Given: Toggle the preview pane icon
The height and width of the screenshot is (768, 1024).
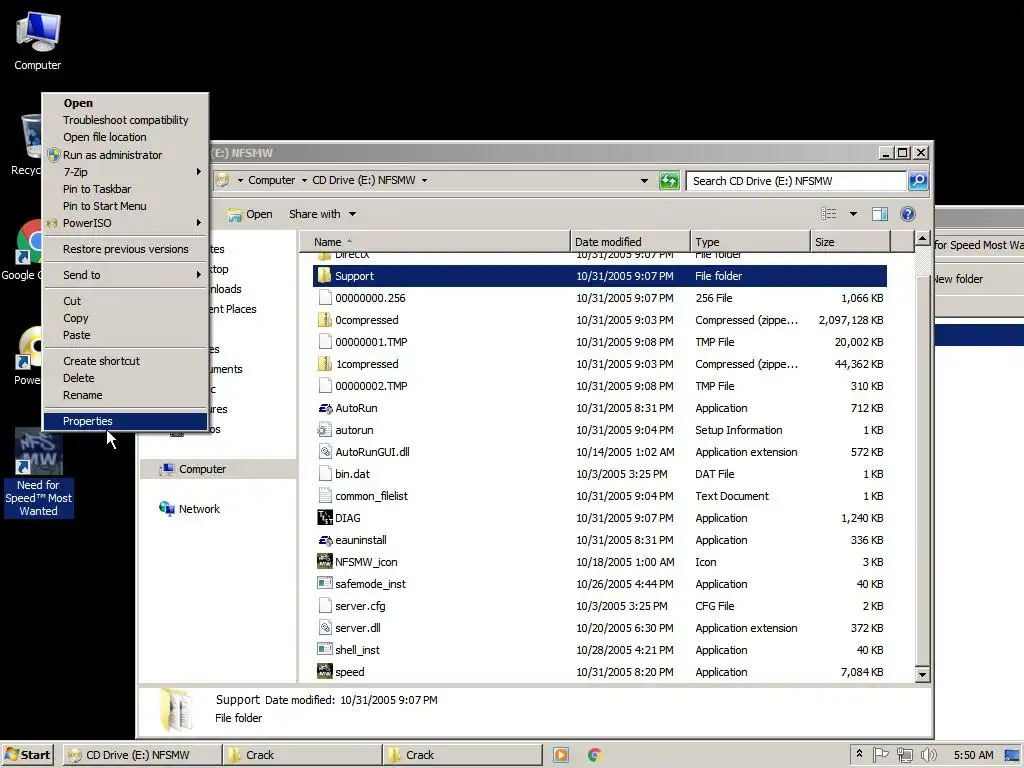Looking at the screenshot, I should [880, 214].
